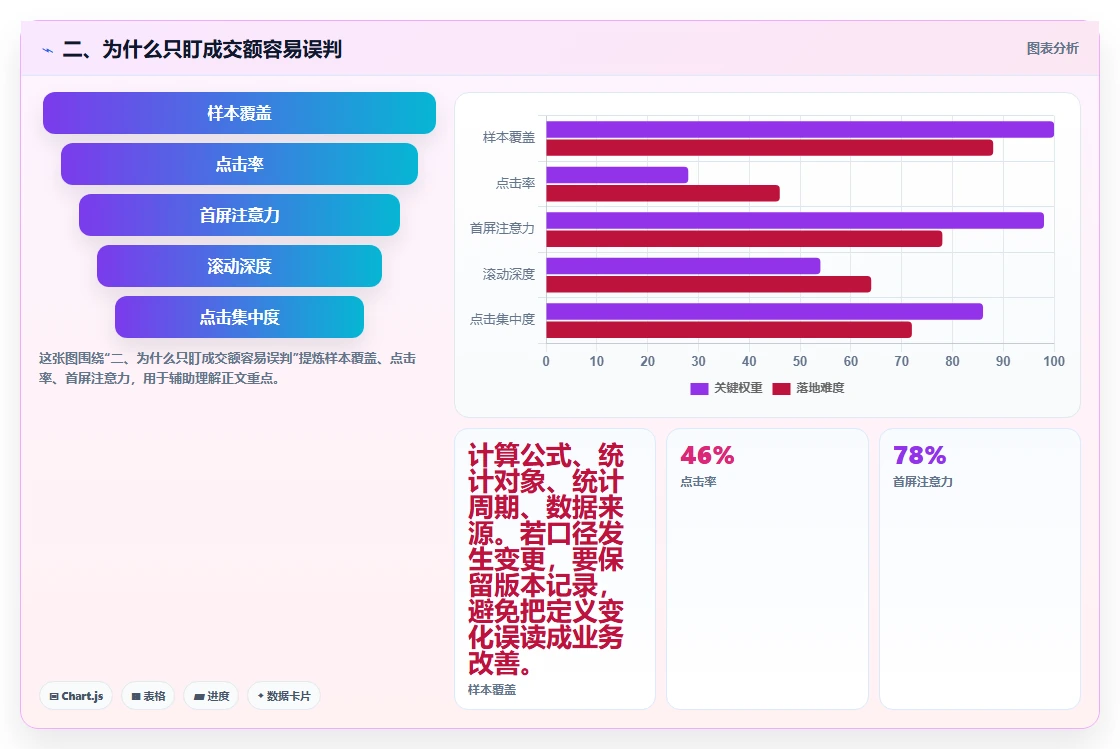Click the red 样本覆盖 bar in the chart
This screenshot has height=749, width=1120.
coord(769,148)
